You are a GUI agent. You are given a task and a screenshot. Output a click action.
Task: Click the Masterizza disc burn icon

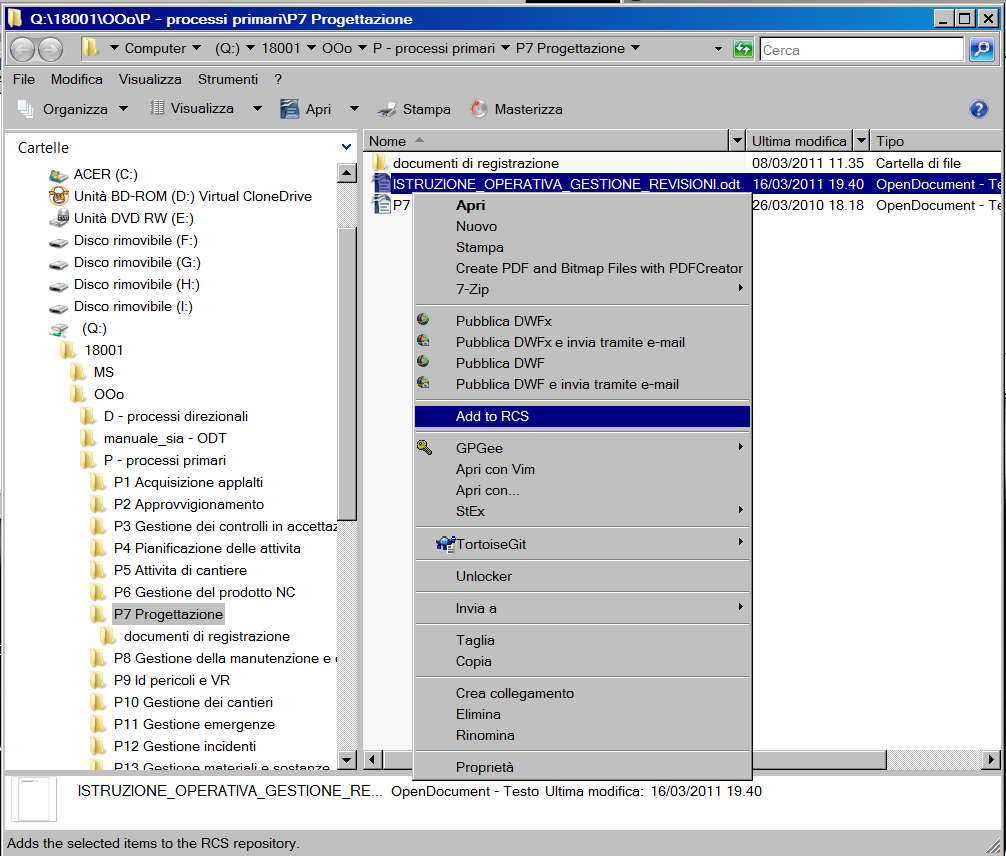(478, 109)
